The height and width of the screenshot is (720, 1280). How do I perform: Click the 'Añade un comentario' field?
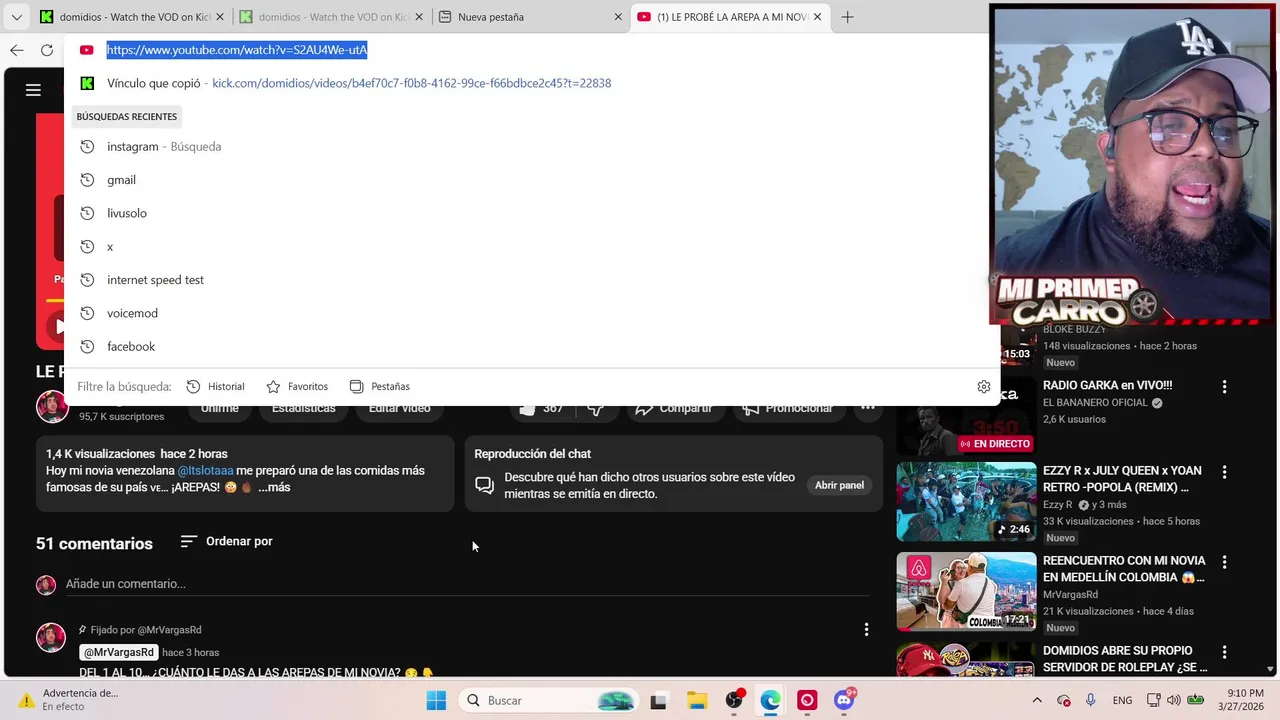467,584
